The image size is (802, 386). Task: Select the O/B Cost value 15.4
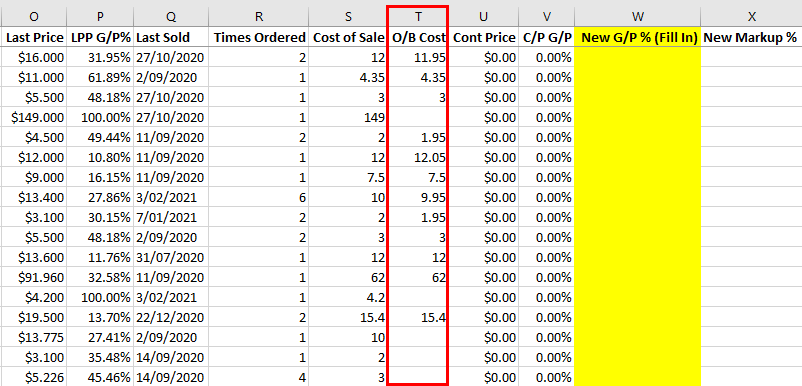418,317
